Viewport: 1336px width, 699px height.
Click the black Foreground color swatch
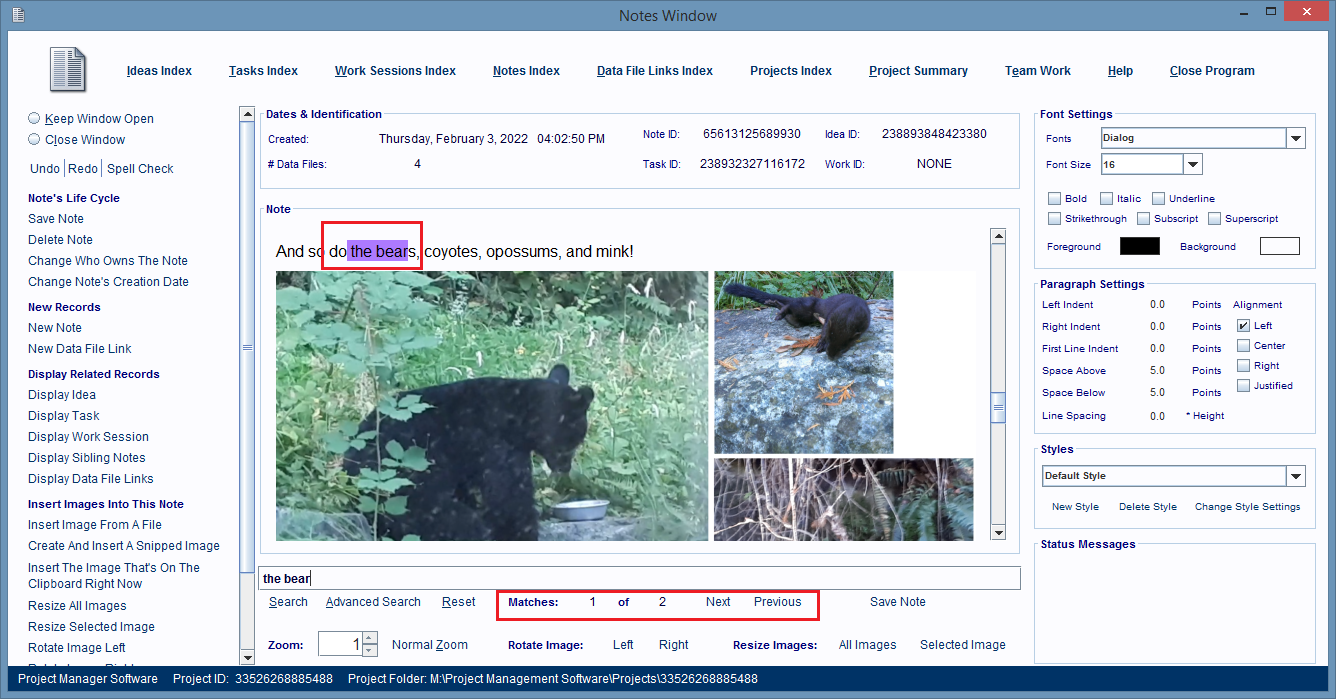pyautogui.click(x=1139, y=246)
